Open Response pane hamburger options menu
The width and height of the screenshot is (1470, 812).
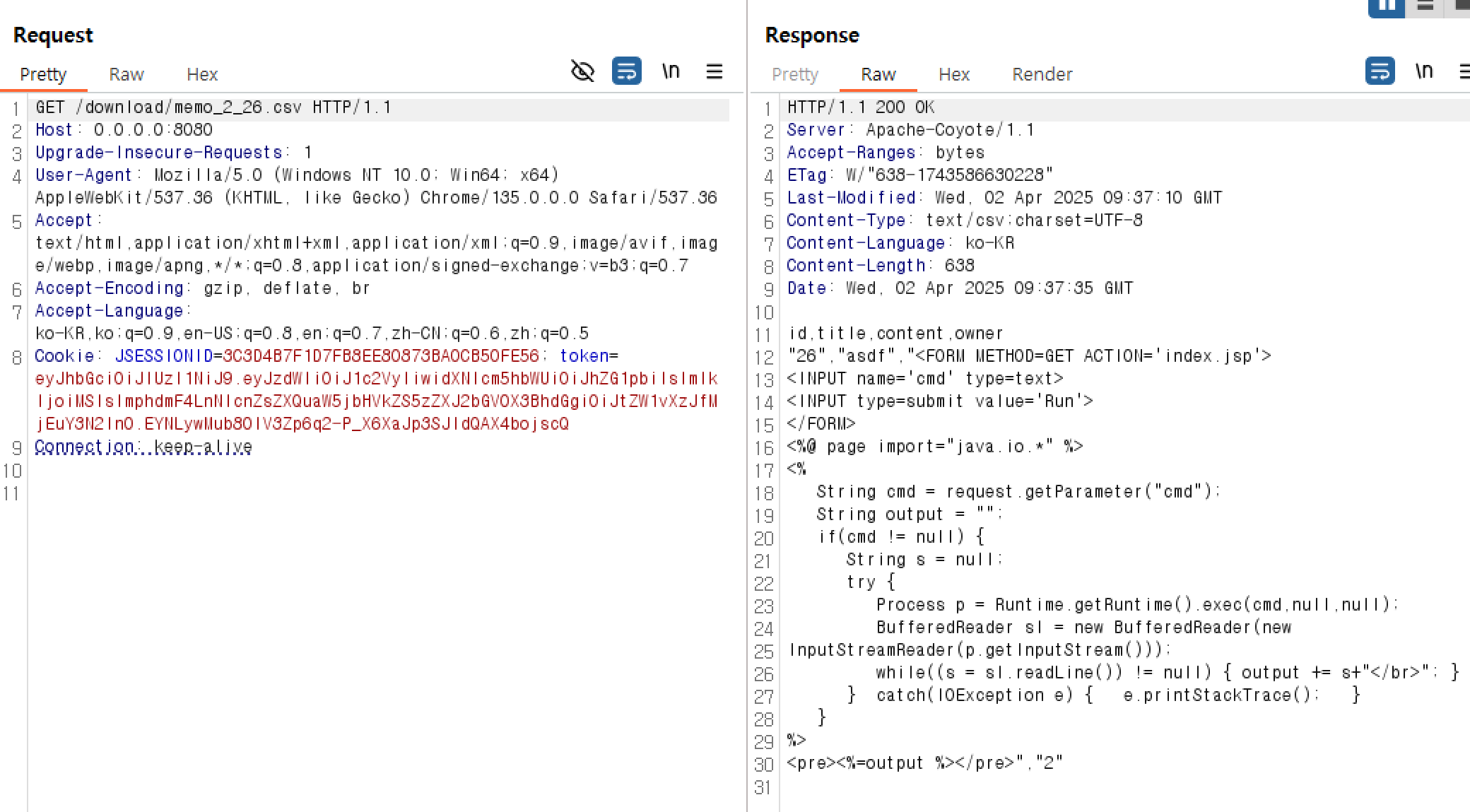point(1464,71)
